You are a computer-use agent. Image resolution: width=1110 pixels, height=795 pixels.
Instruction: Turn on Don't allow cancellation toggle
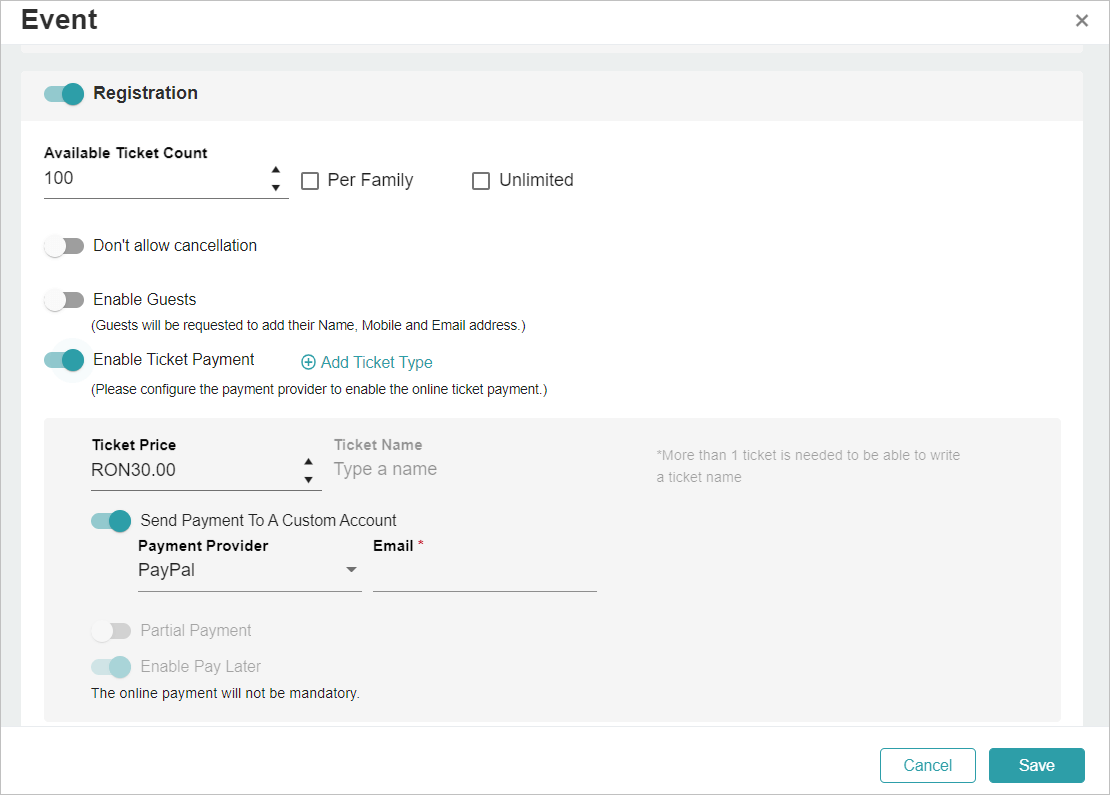pos(64,246)
